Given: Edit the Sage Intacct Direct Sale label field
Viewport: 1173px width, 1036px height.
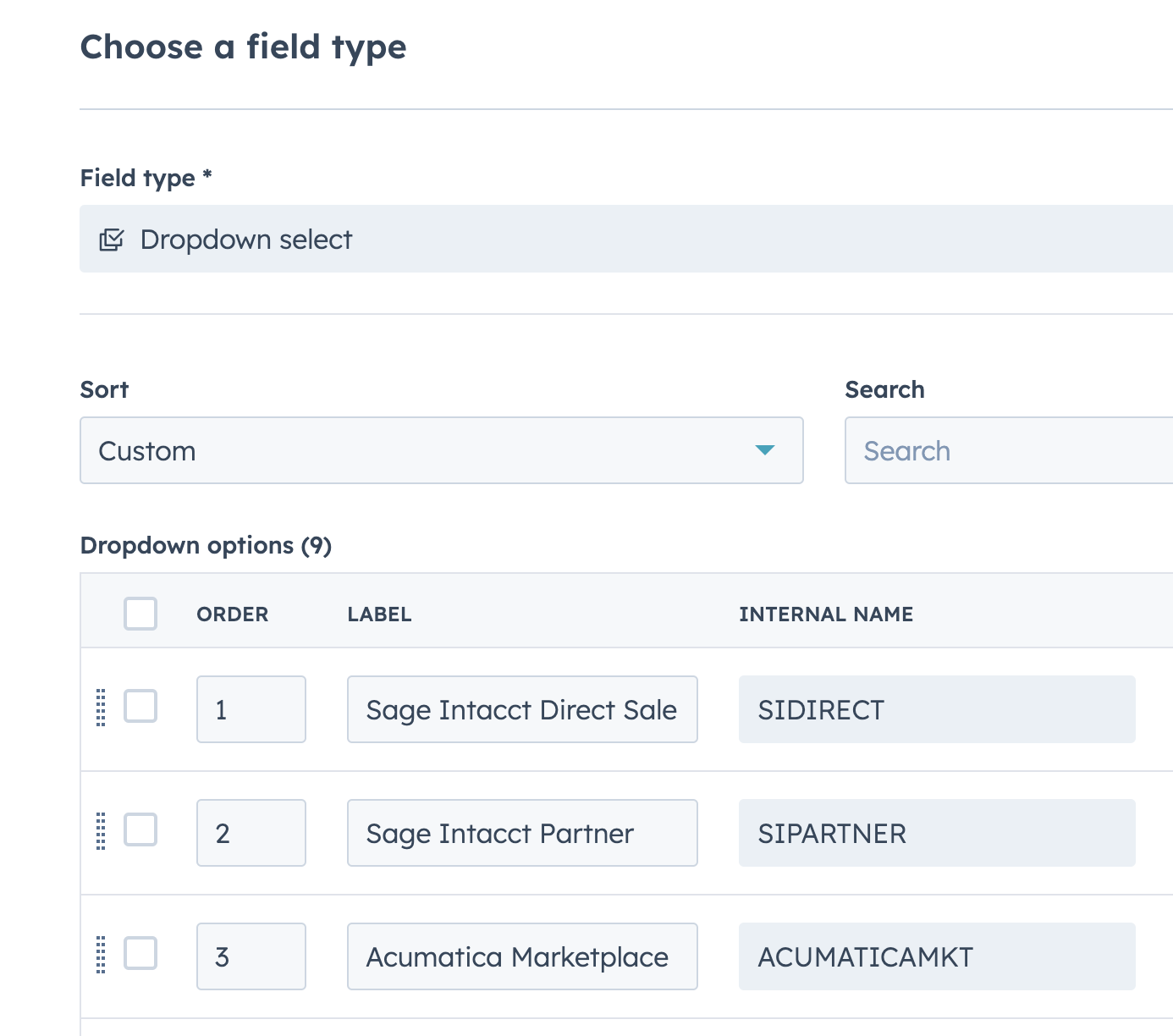Looking at the screenshot, I should (521, 709).
